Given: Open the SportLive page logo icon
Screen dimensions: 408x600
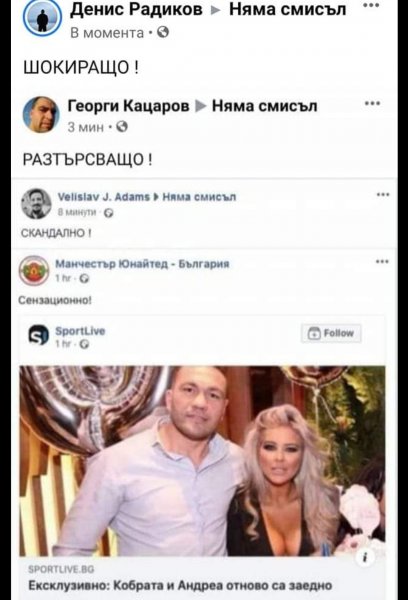Looking at the screenshot, I should [39, 334].
